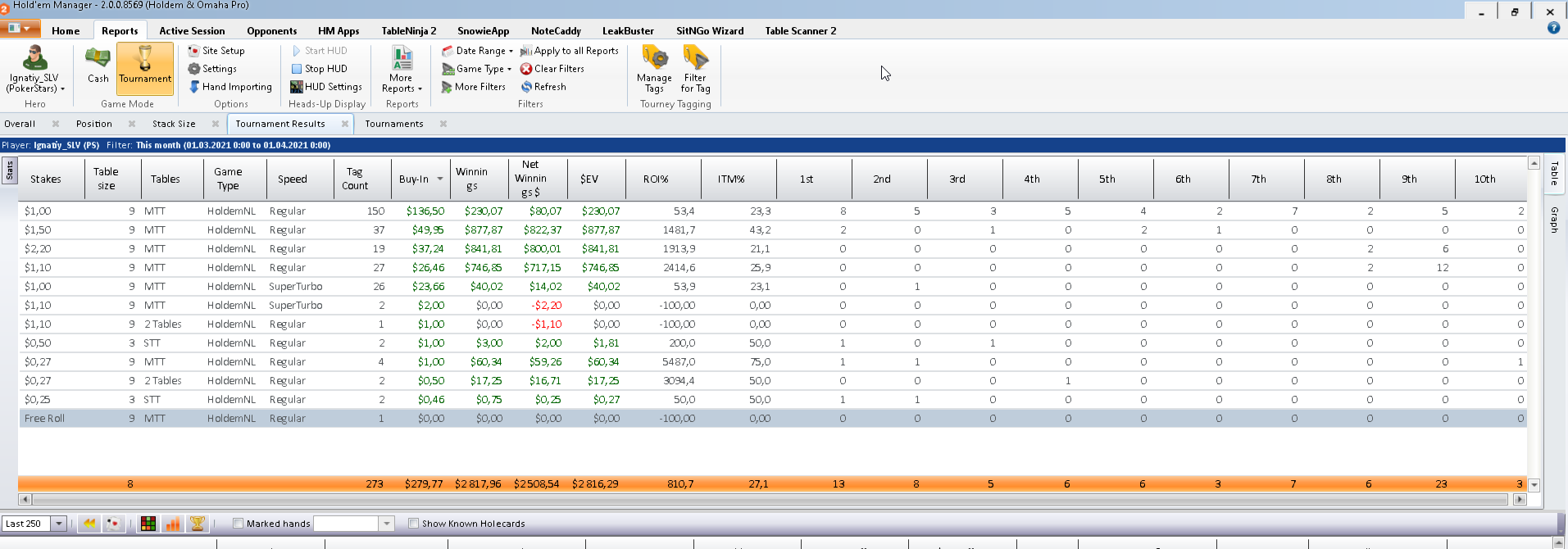
Task: Sort by the Speed column header
Action: pyautogui.click(x=300, y=179)
